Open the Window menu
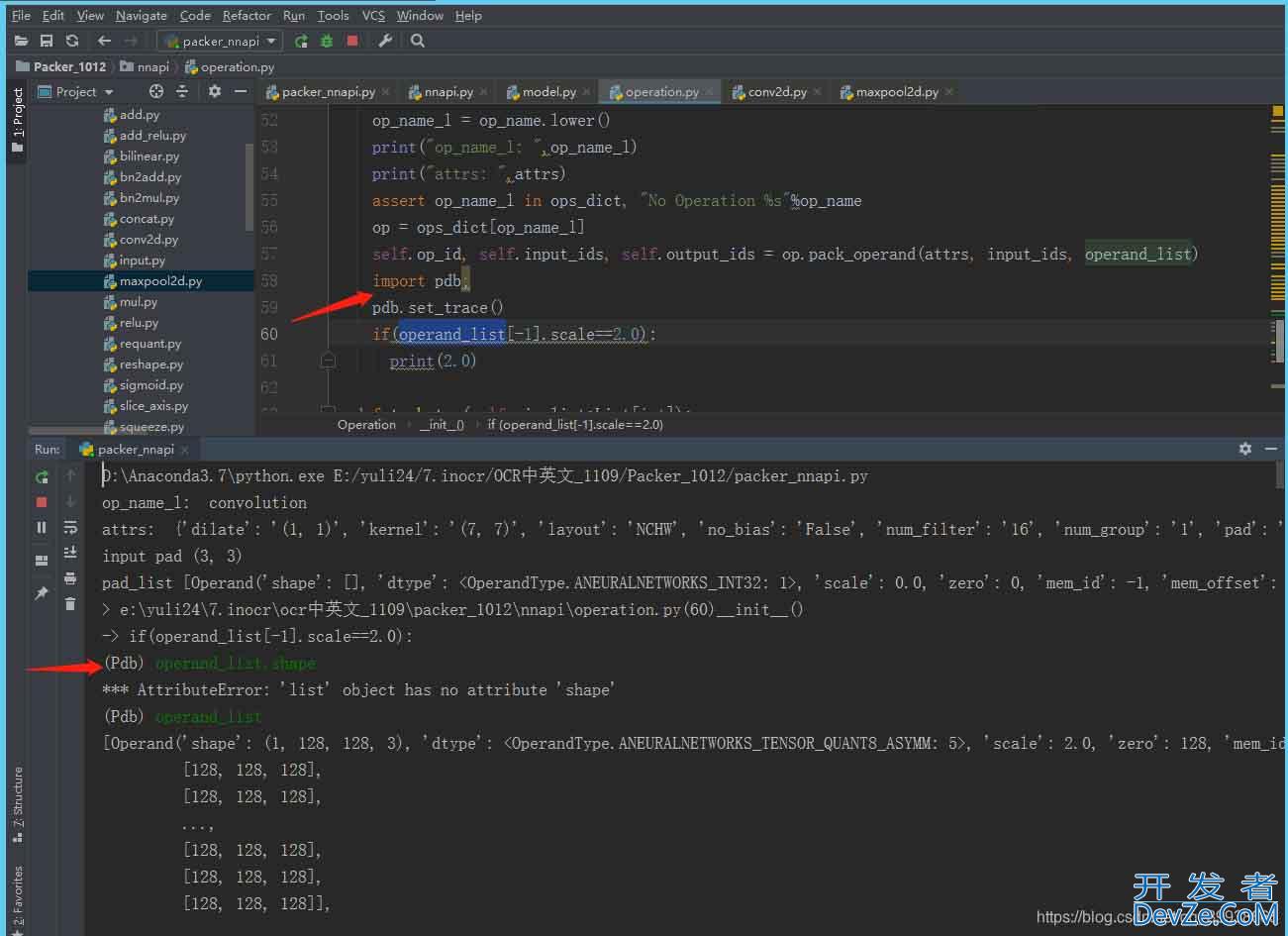Image resolution: width=1288 pixels, height=936 pixels. tap(420, 15)
